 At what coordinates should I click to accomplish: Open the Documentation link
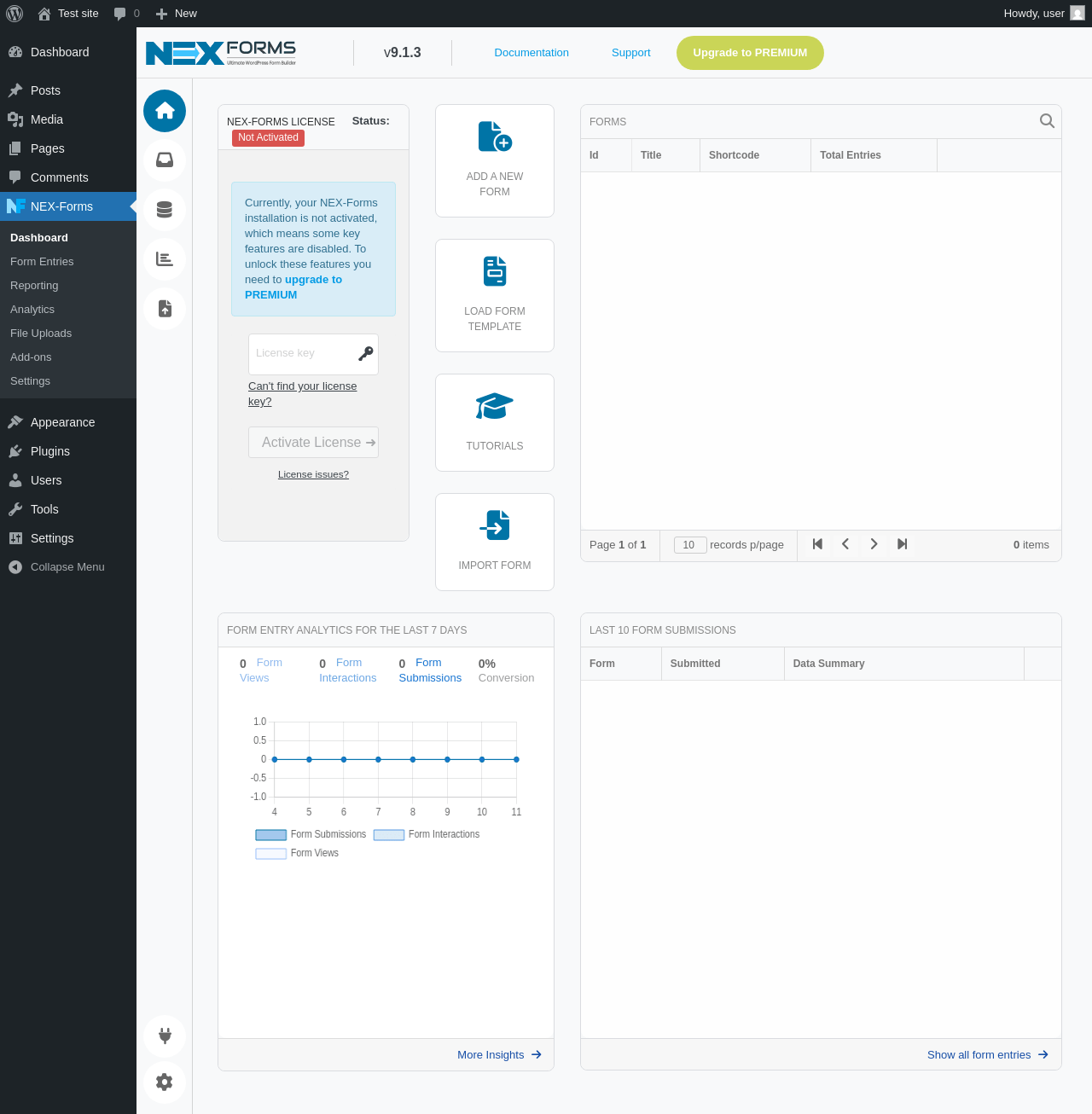click(531, 53)
